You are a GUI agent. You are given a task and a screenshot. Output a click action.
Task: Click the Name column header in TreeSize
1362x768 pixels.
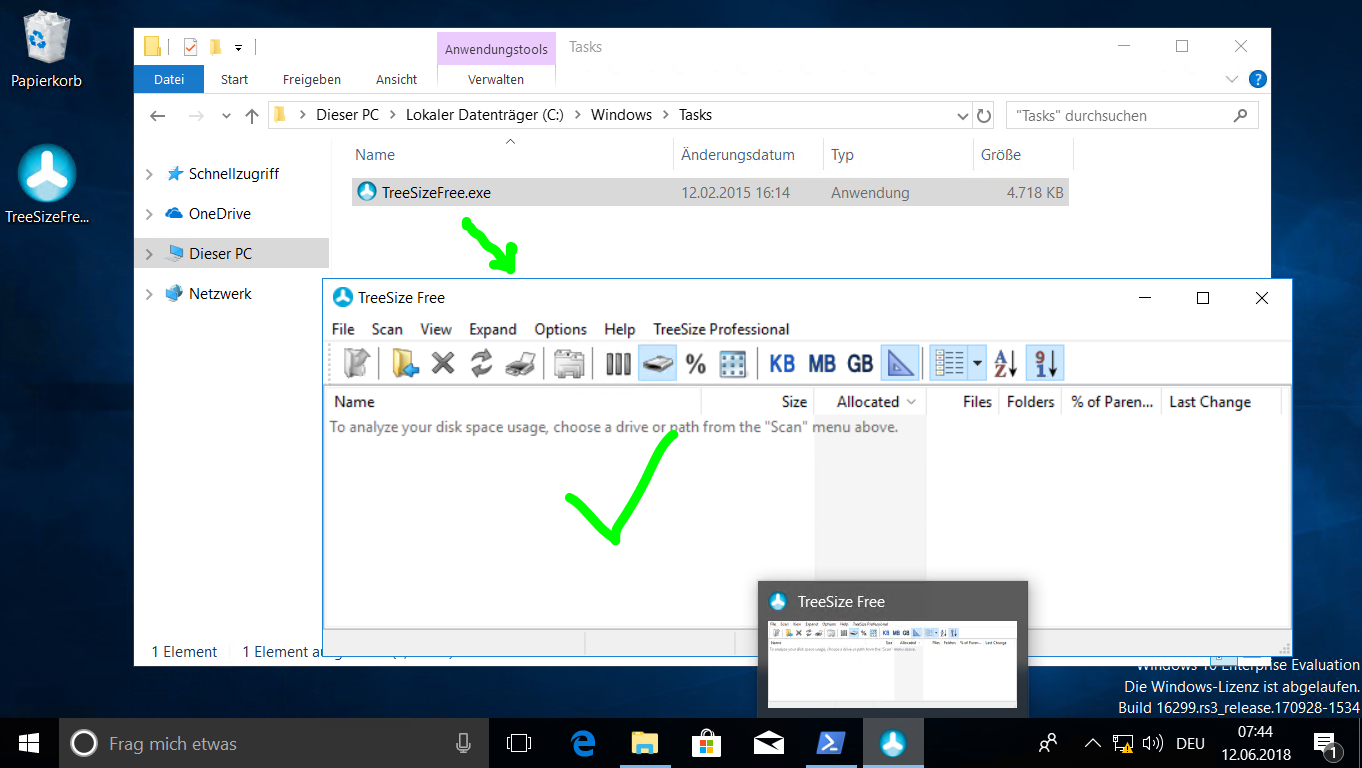tap(512, 402)
